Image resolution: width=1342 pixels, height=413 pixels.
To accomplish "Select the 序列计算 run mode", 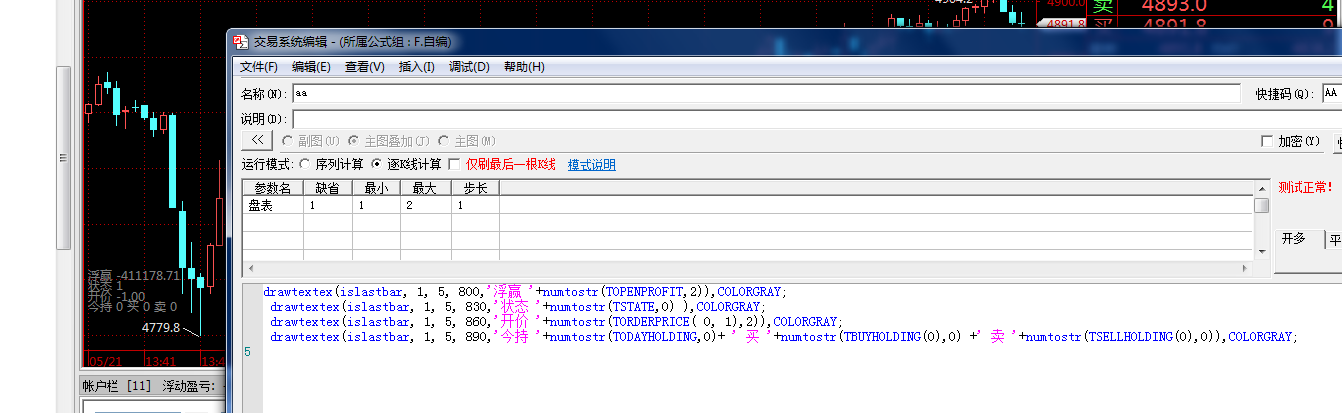I will click(304, 164).
